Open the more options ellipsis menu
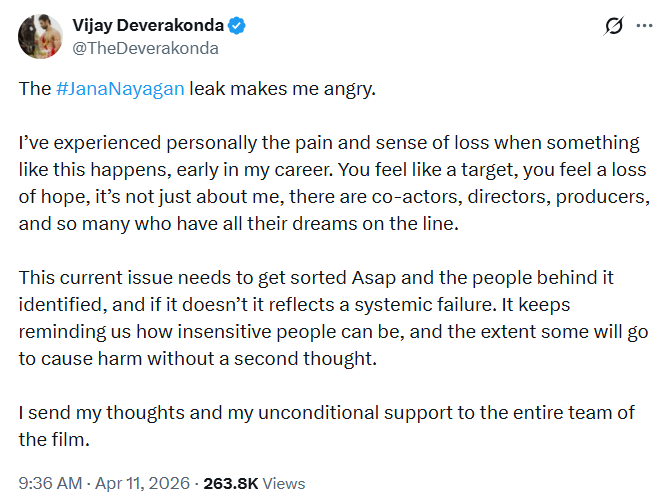 point(645,27)
